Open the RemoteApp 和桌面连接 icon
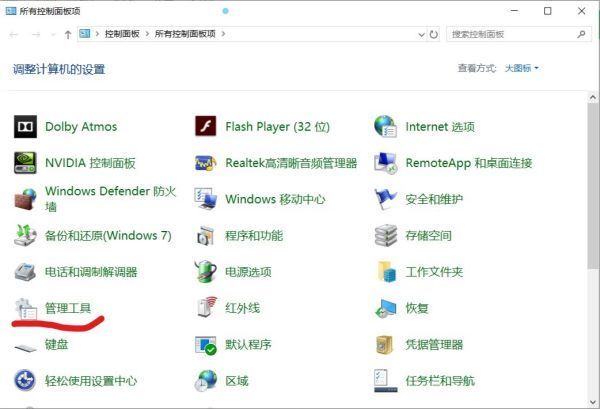This screenshot has height=409, width=600. pyautogui.click(x=386, y=163)
